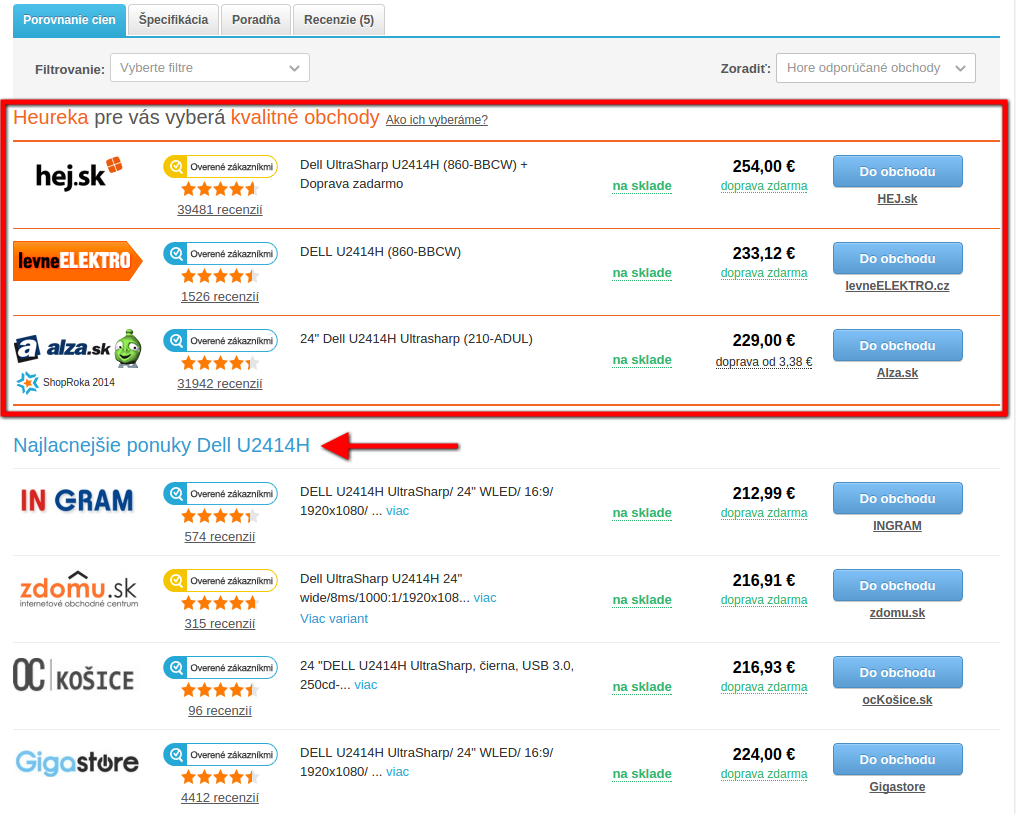Open the sort dropdown Hore odporúčané obchody

(x=875, y=68)
